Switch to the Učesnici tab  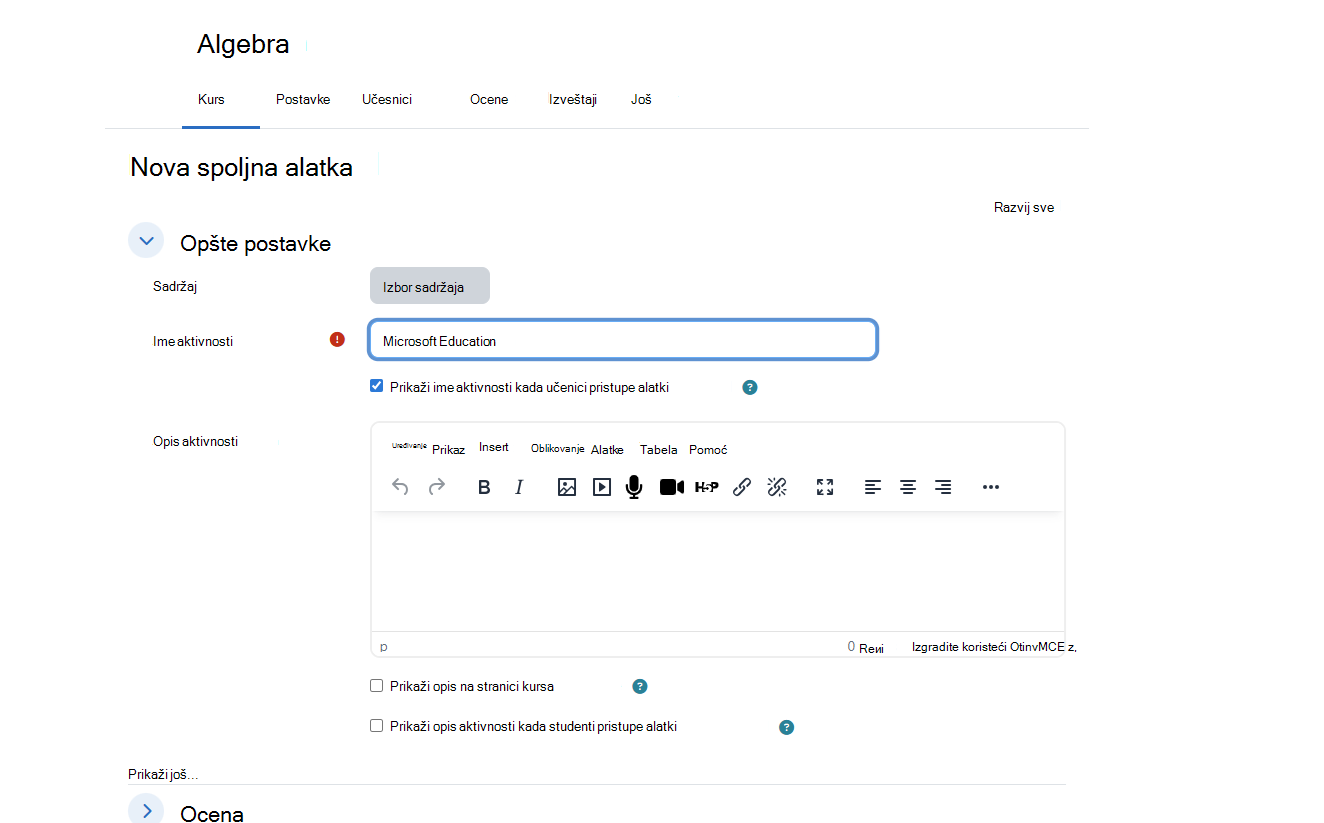[x=387, y=99]
